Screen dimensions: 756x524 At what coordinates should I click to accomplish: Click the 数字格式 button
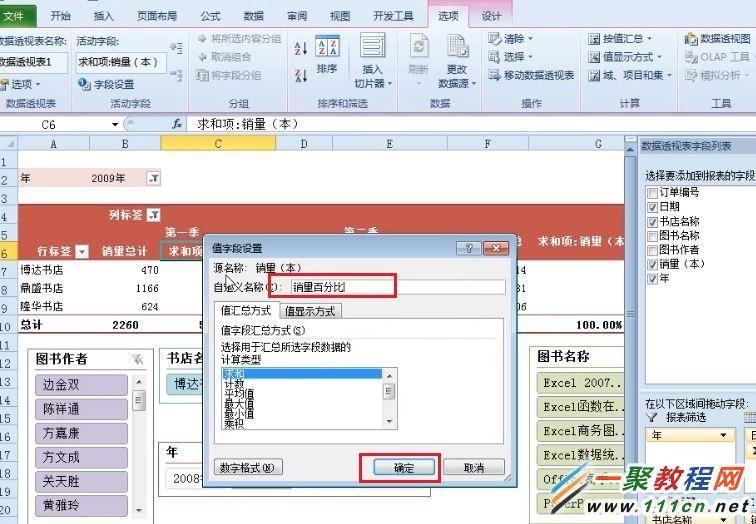250,467
